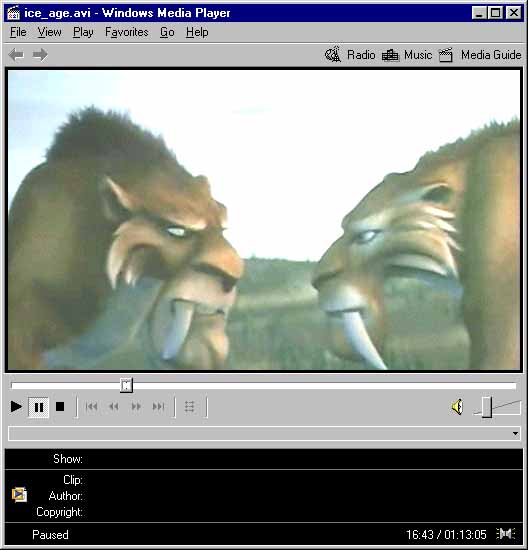Open the Radio tuner link
The height and width of the screenshot is (550, 528).
[x=350, y=55]
